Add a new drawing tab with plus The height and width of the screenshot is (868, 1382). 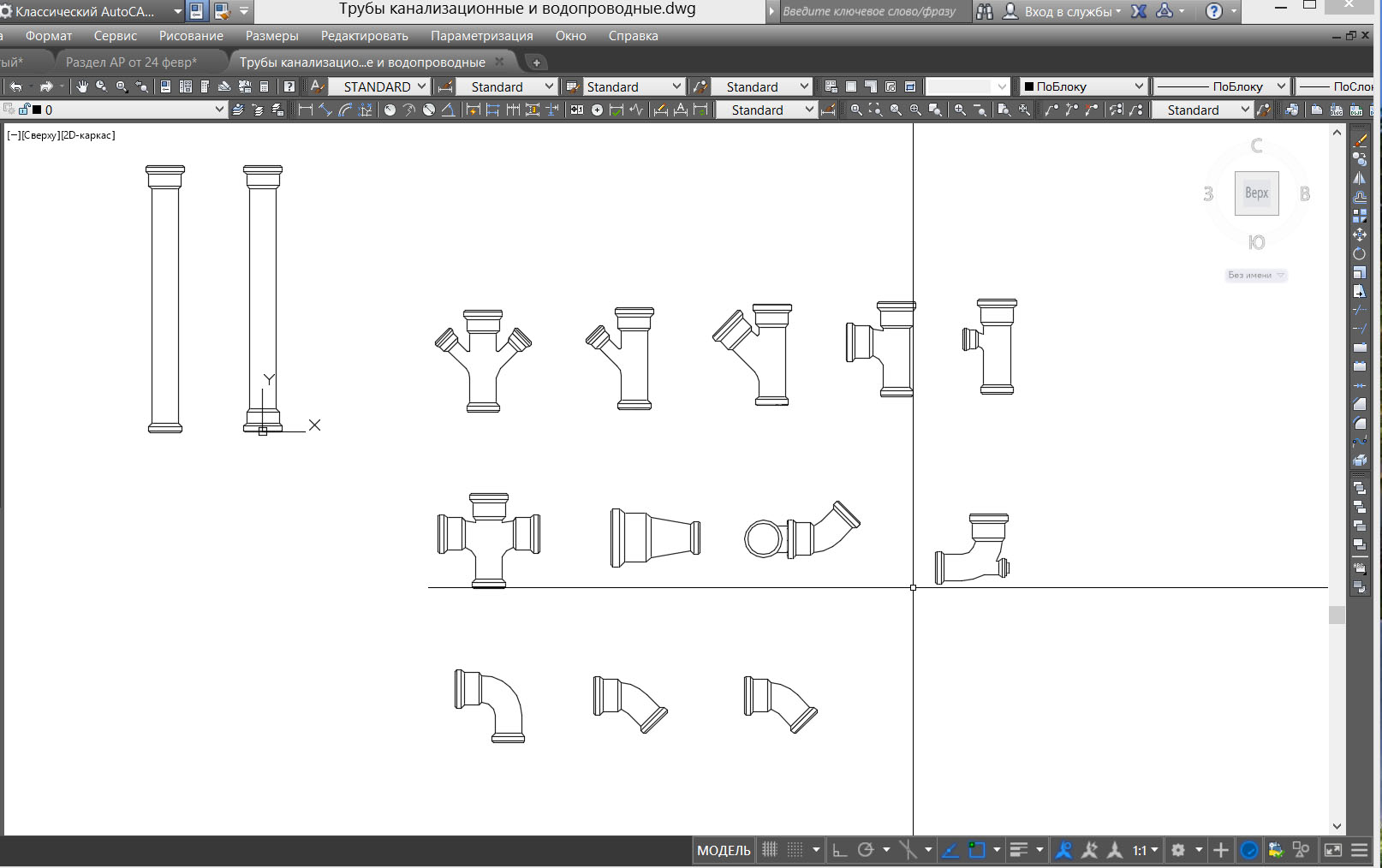[x=536, y=62]
